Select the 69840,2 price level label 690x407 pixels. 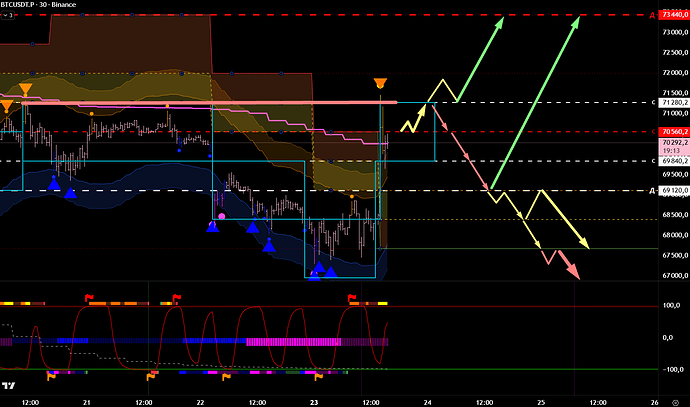pyautogui.click(x=669, y=160)
